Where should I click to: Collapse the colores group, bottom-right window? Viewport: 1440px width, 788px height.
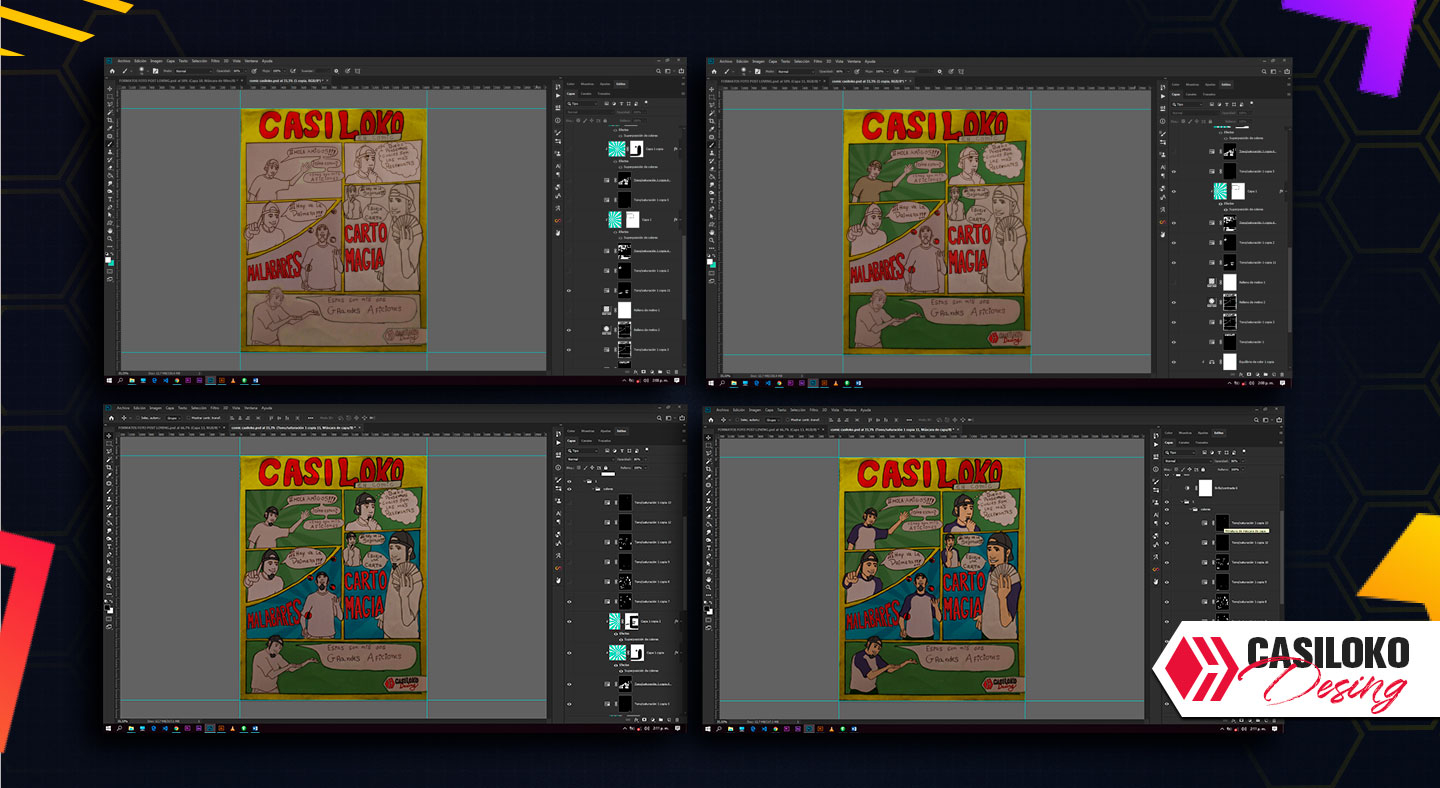pos(1191,509)
